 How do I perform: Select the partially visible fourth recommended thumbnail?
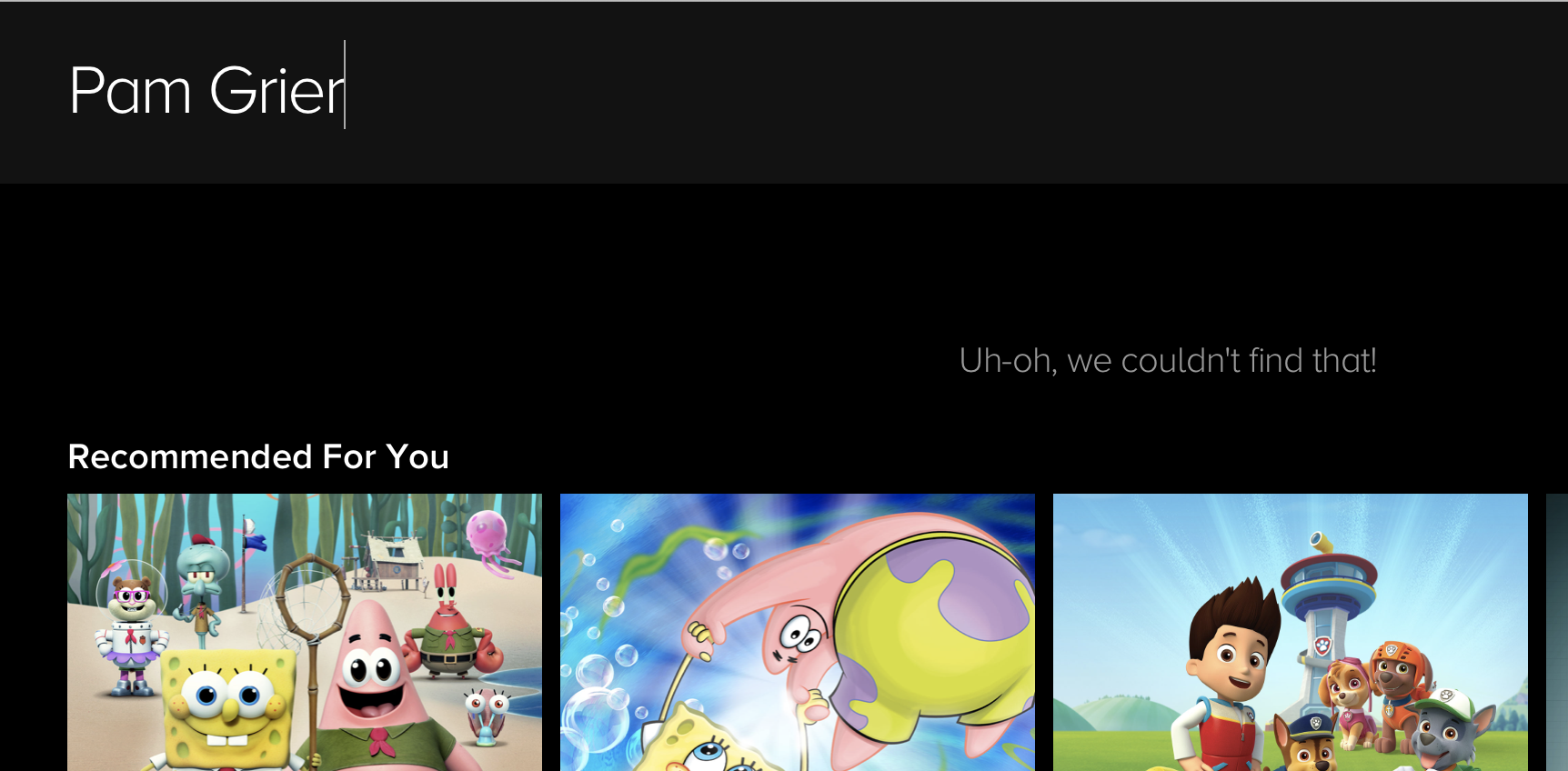point(1557,632)
